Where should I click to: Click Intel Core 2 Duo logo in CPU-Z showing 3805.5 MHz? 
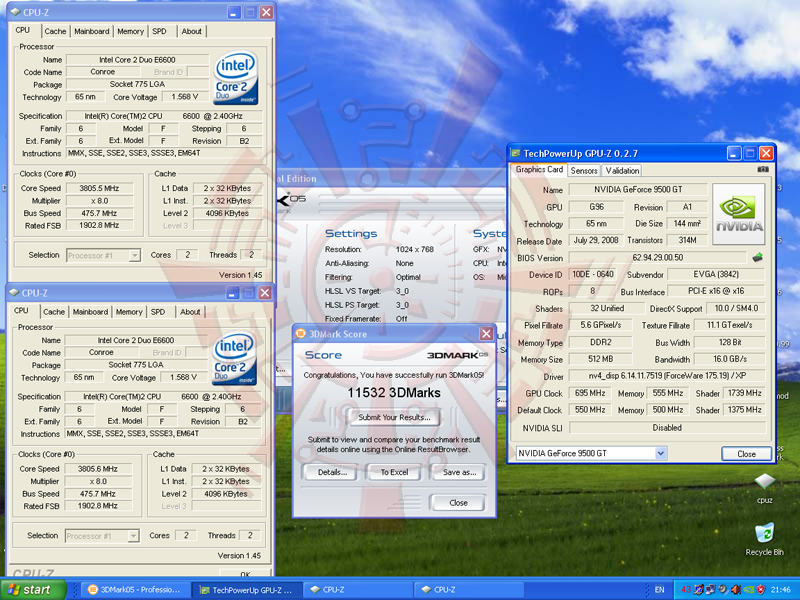point(235,78)
